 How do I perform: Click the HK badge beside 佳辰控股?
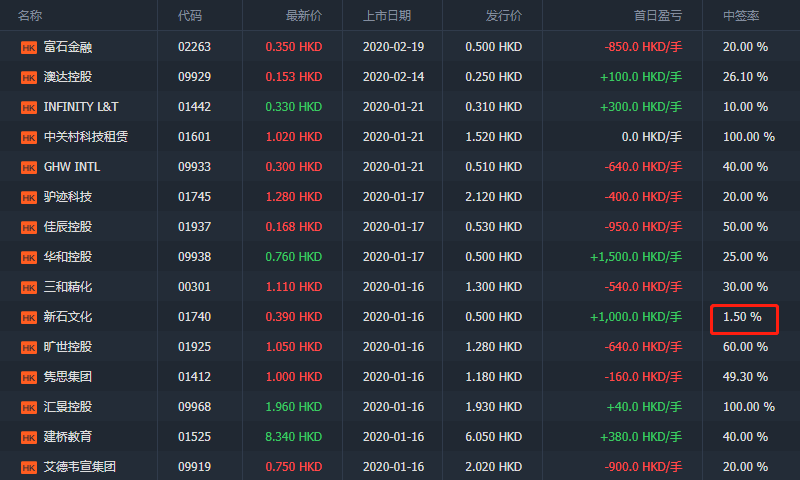coord(29,228)
